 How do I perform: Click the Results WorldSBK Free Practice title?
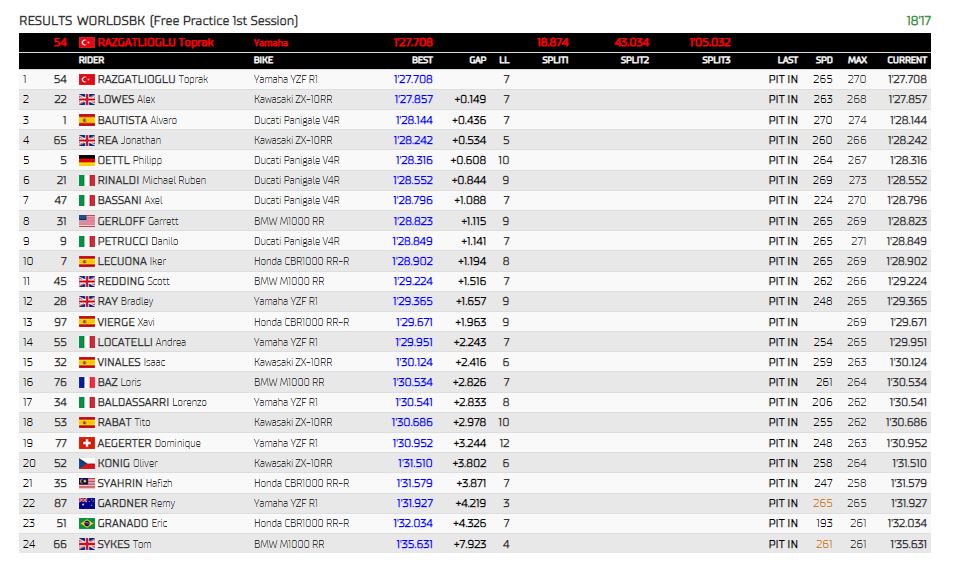point(158,20)
